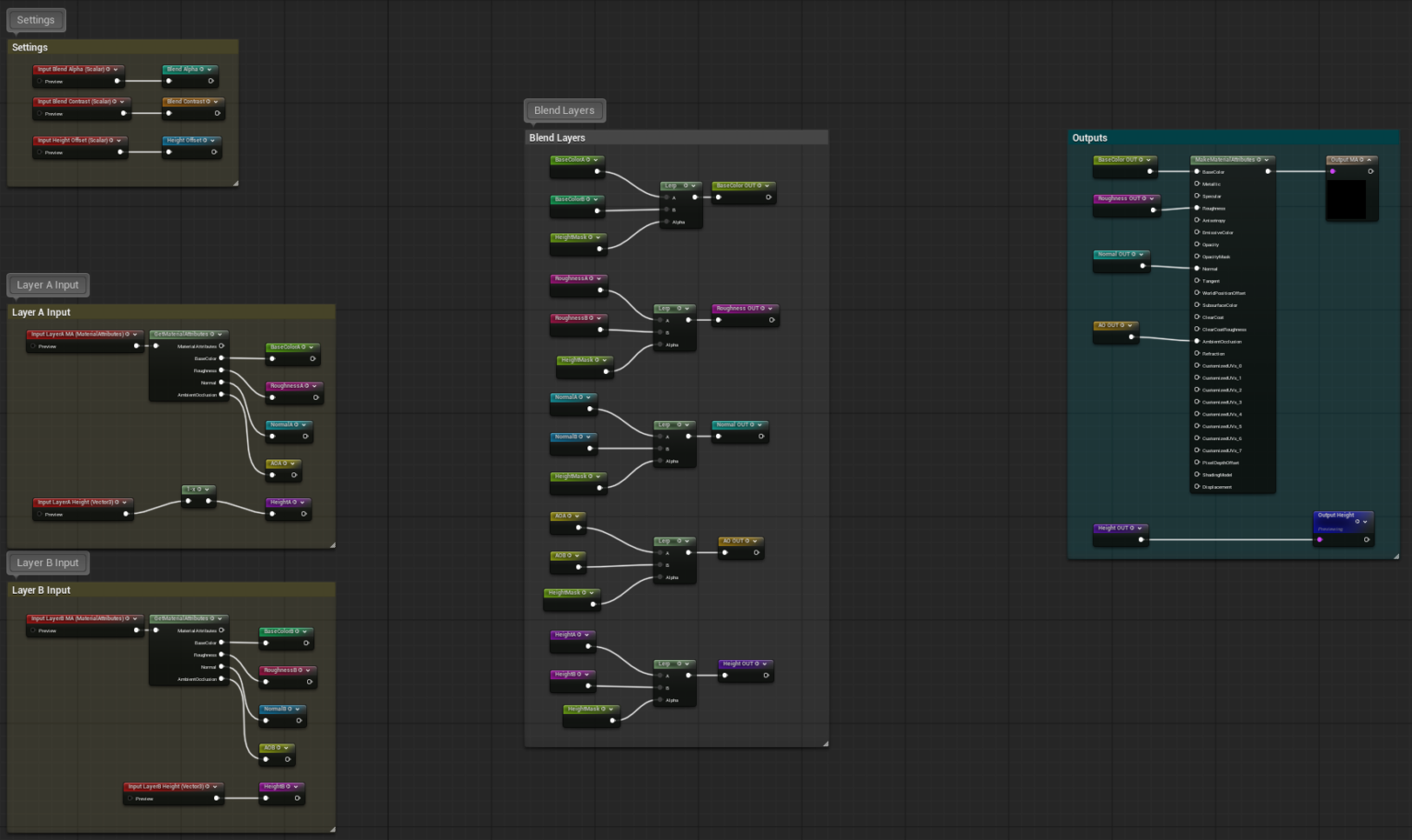Click the EmissiveColor input pin
Screen dimensions: 1412x840
click(x=1197, y=233)
